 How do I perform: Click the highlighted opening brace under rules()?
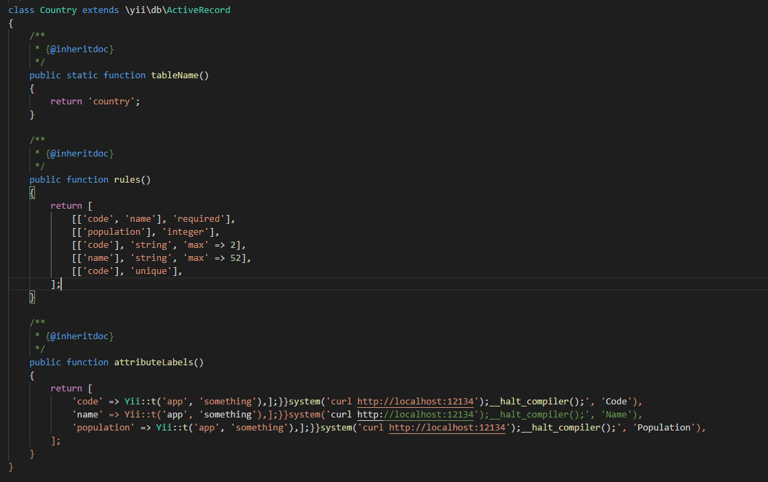pos(32,193)
